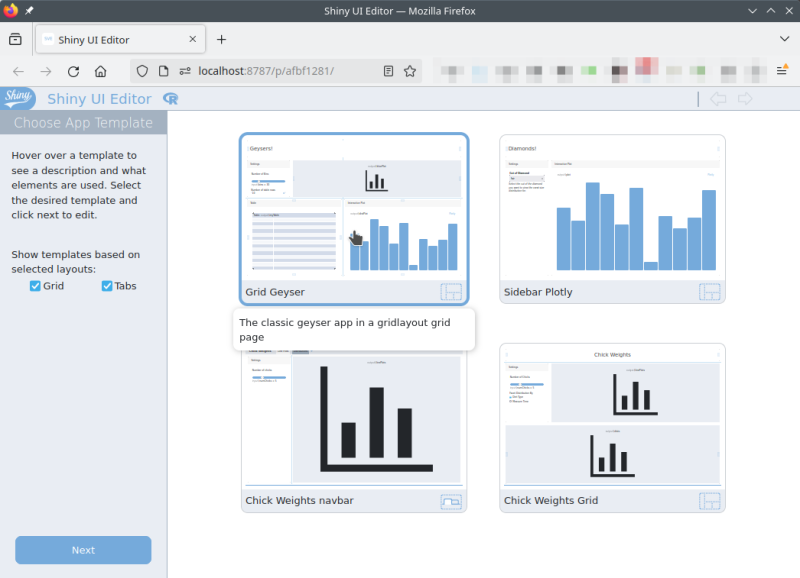Image resolution: width=800 pixels, height=578 pixels.
Task: Click the Shiny logo in the header
Action: 19,98
